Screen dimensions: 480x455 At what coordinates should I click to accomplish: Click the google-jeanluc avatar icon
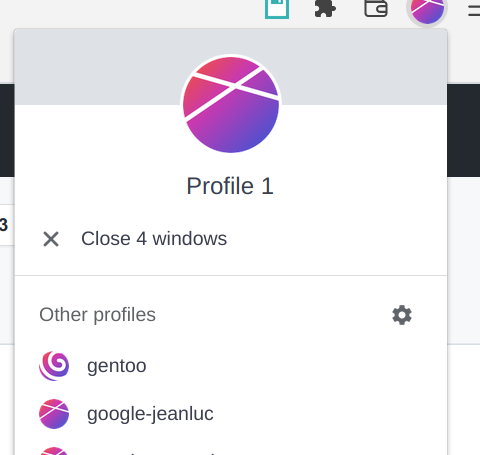tap(54, 414)
